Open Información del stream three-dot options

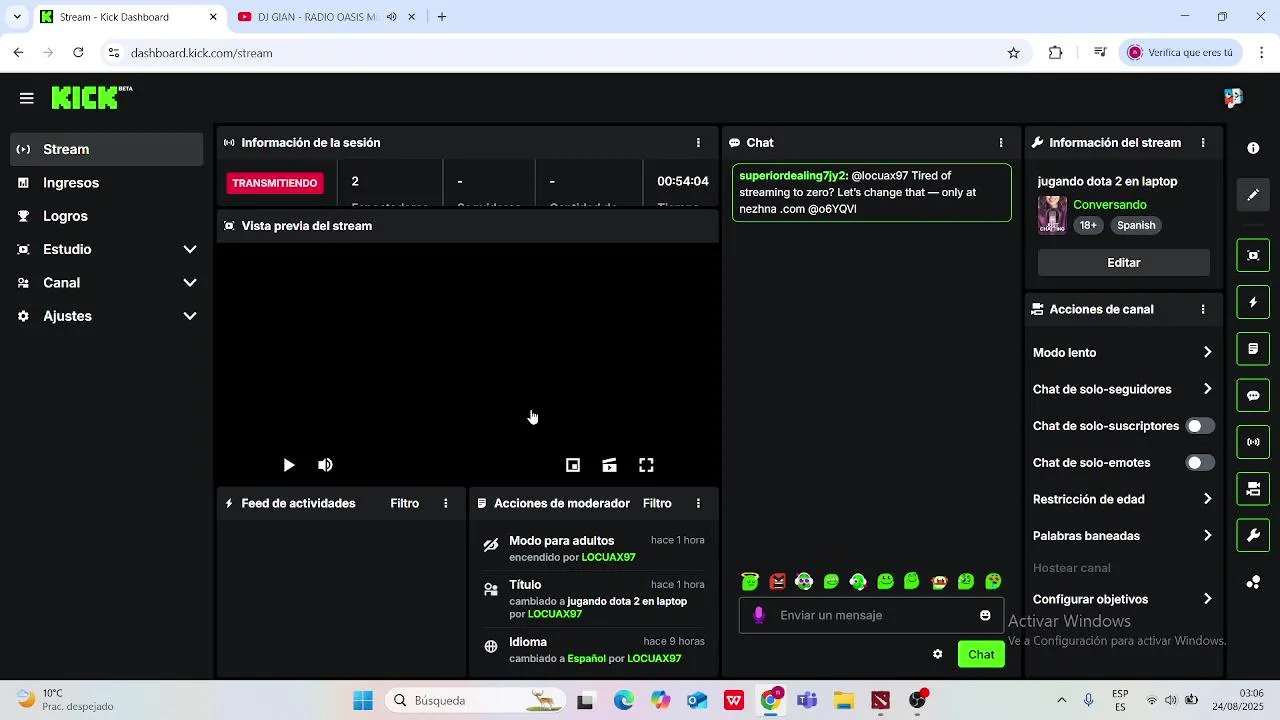(x=1203, y=143)
